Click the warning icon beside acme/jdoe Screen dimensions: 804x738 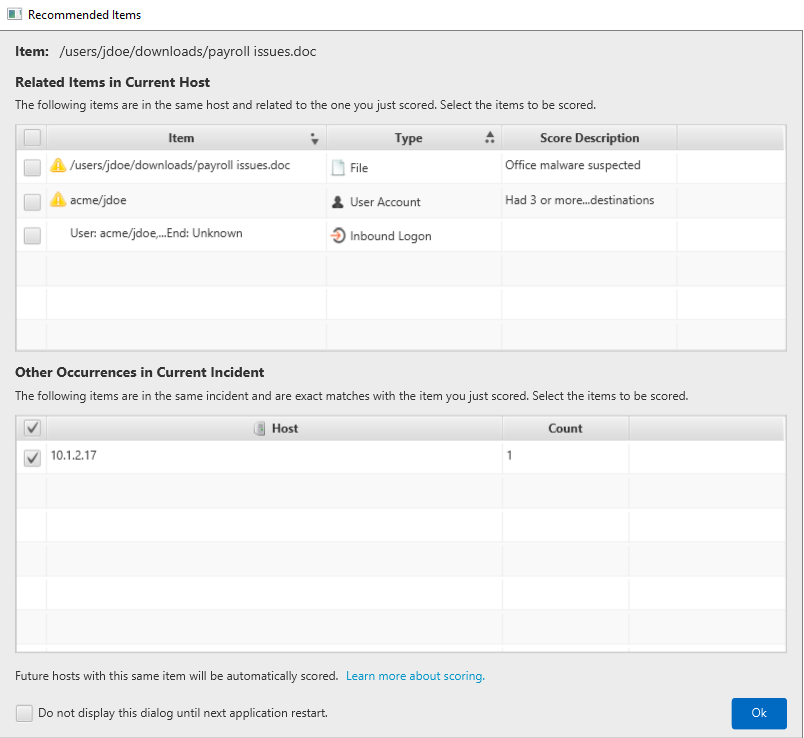pyautogui.click(x=58, y=200)
